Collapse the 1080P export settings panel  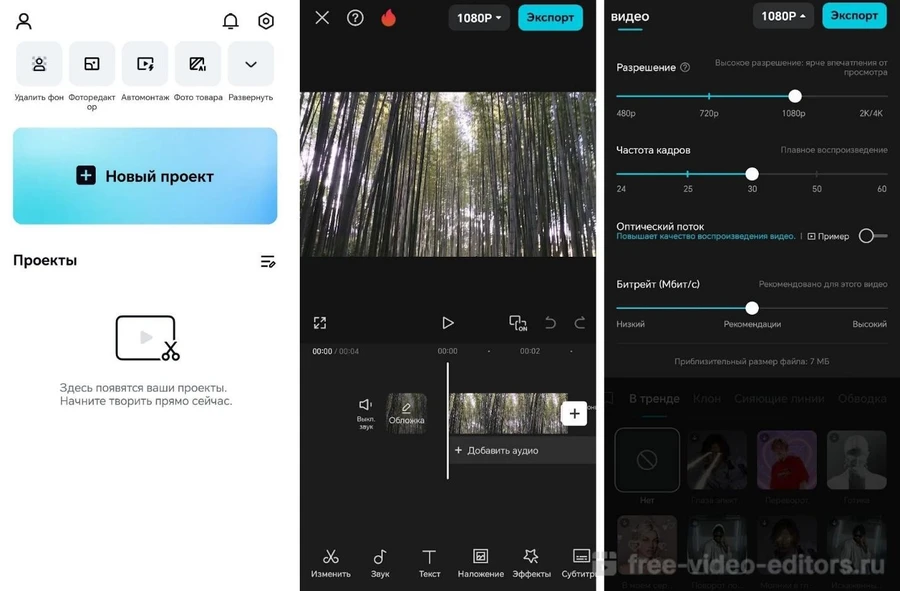pyautogui.click(x=783, y=16)
